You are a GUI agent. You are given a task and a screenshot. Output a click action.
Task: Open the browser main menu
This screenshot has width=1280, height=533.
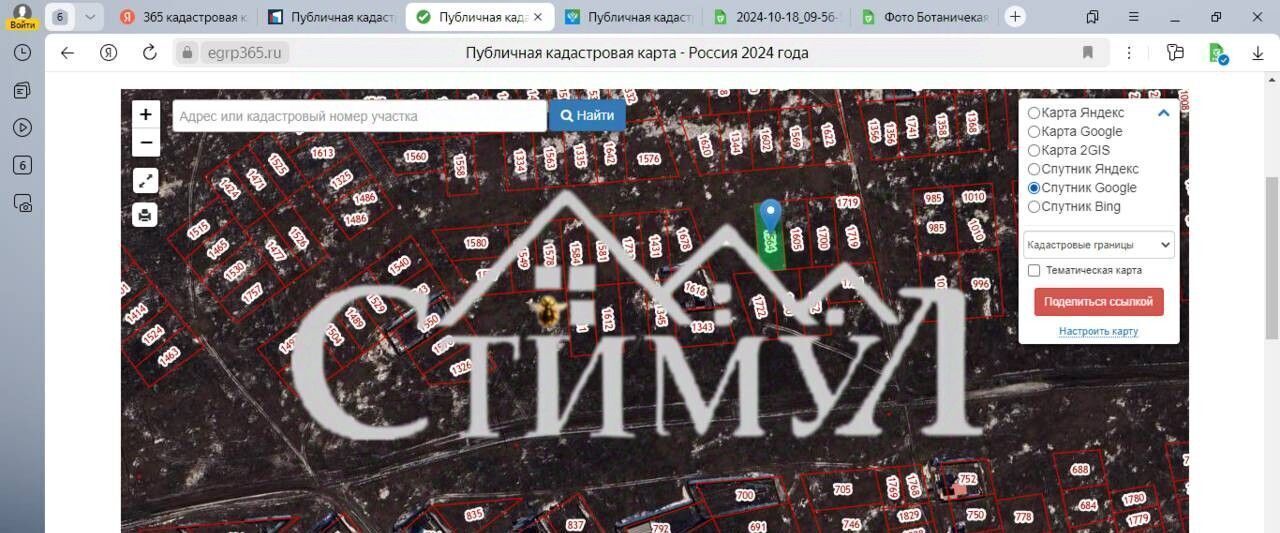click(x=1133, y=16)
